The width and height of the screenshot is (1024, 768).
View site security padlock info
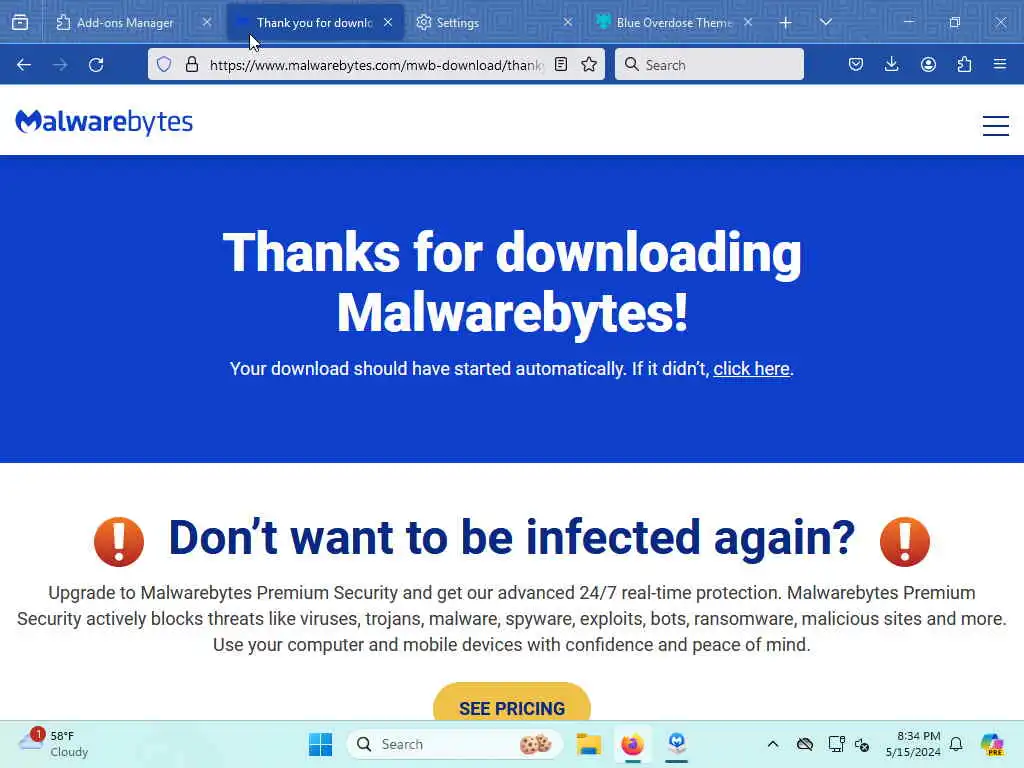pos(191,64)
